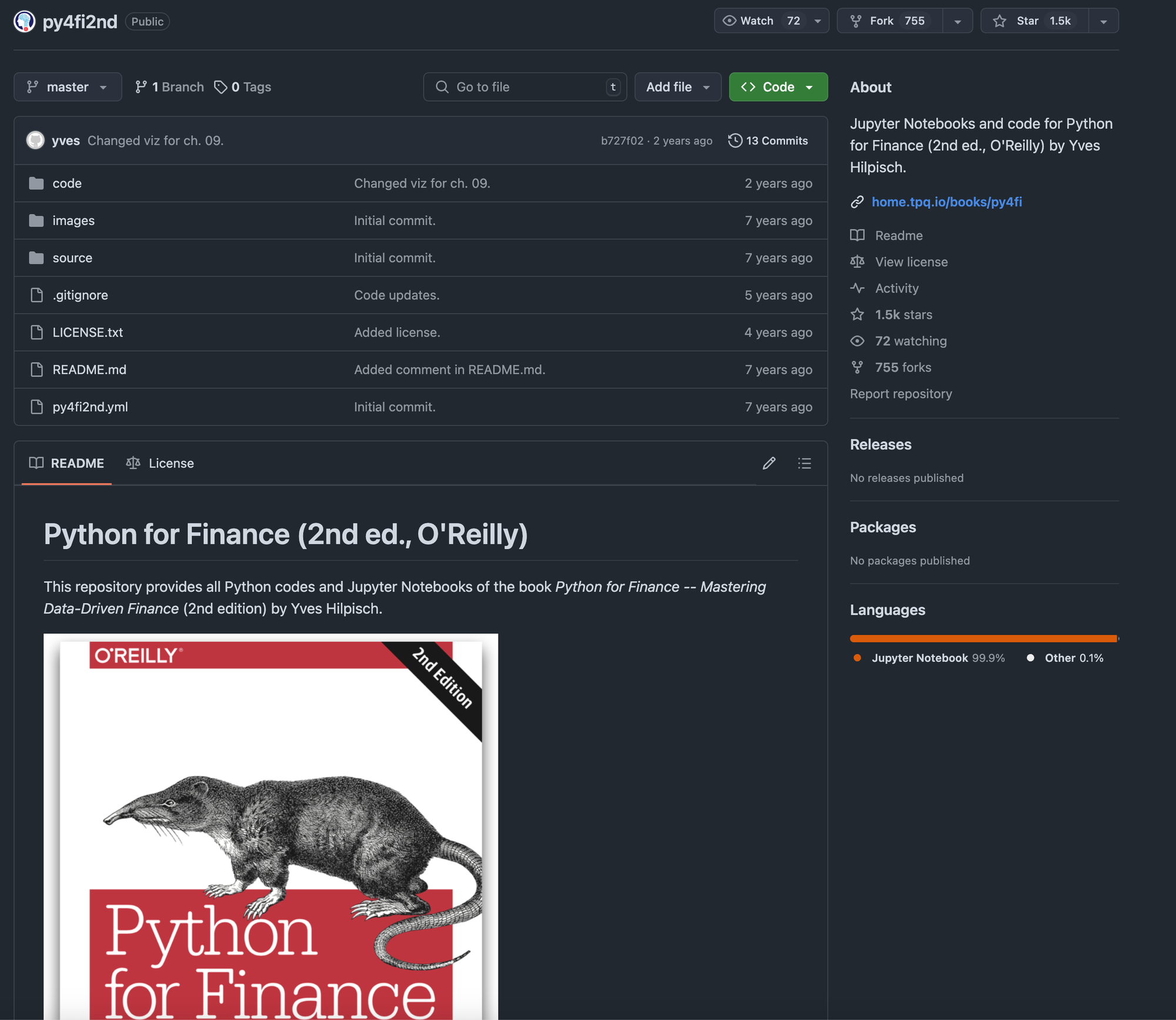This screenshot has height=1020, width=1176.
Task: Open the README outline list icon
Action: pyautogui.click(x=804, y=463)
